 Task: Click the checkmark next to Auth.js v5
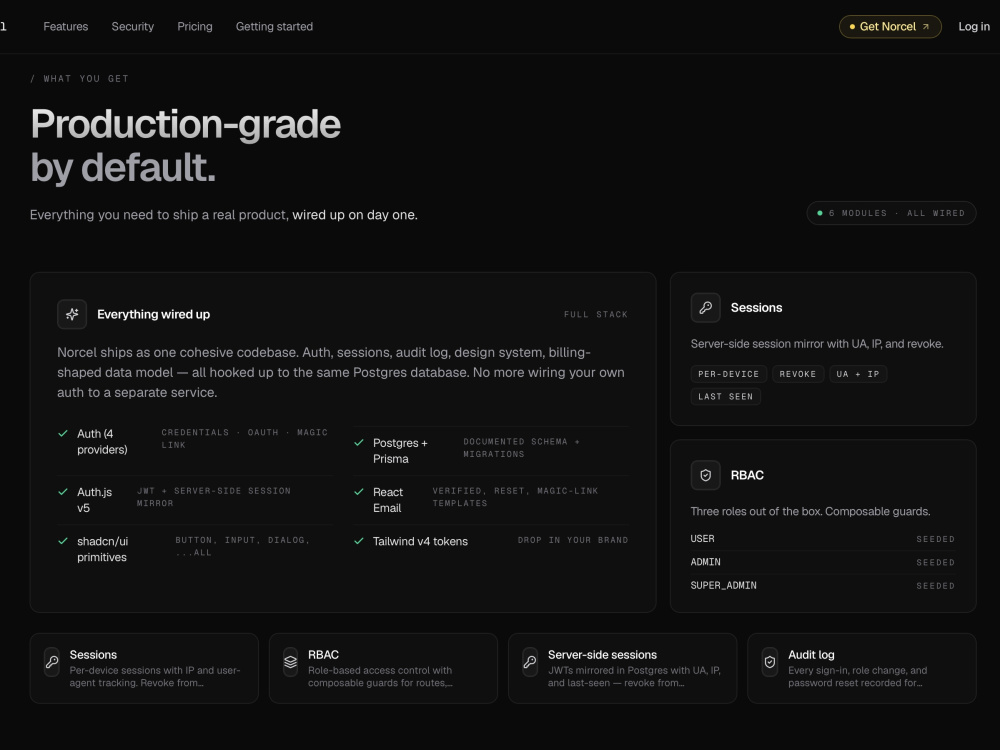pos(63,492)
